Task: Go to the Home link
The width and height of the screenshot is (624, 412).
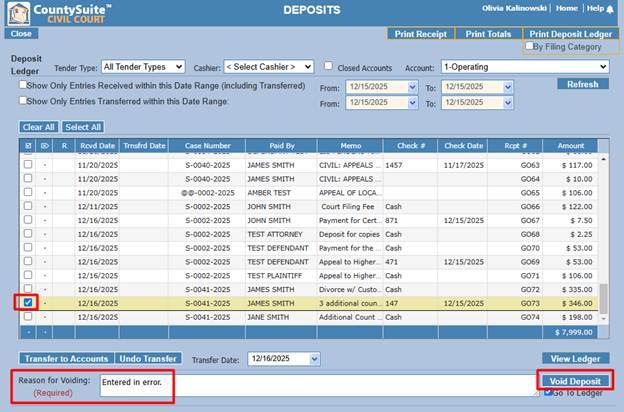Action: coord(567,8)
